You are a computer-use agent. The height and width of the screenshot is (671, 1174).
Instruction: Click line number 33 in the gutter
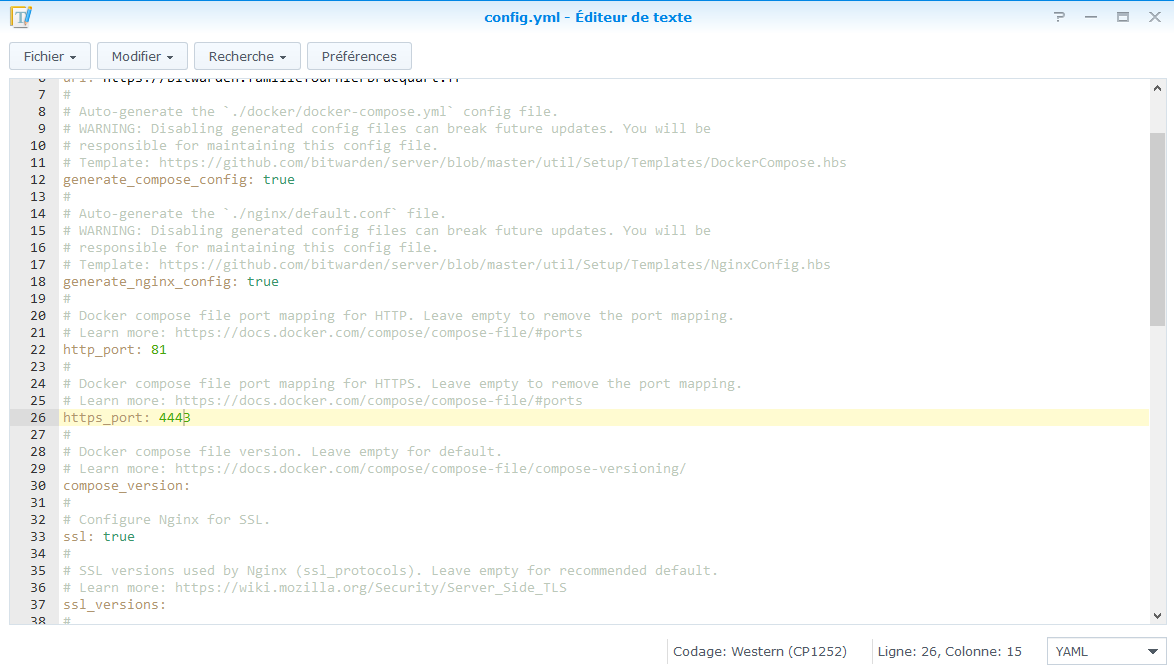click(x=37, y=537)
